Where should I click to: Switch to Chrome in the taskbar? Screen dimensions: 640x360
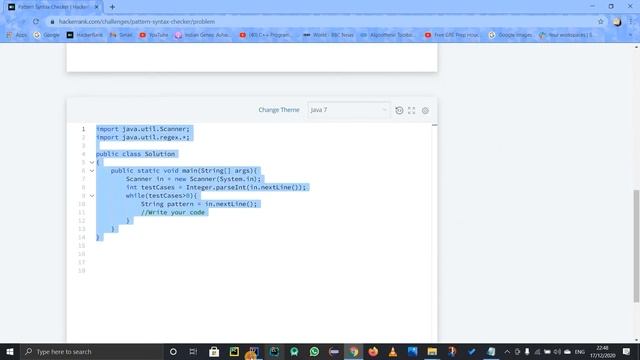(353, 351)
